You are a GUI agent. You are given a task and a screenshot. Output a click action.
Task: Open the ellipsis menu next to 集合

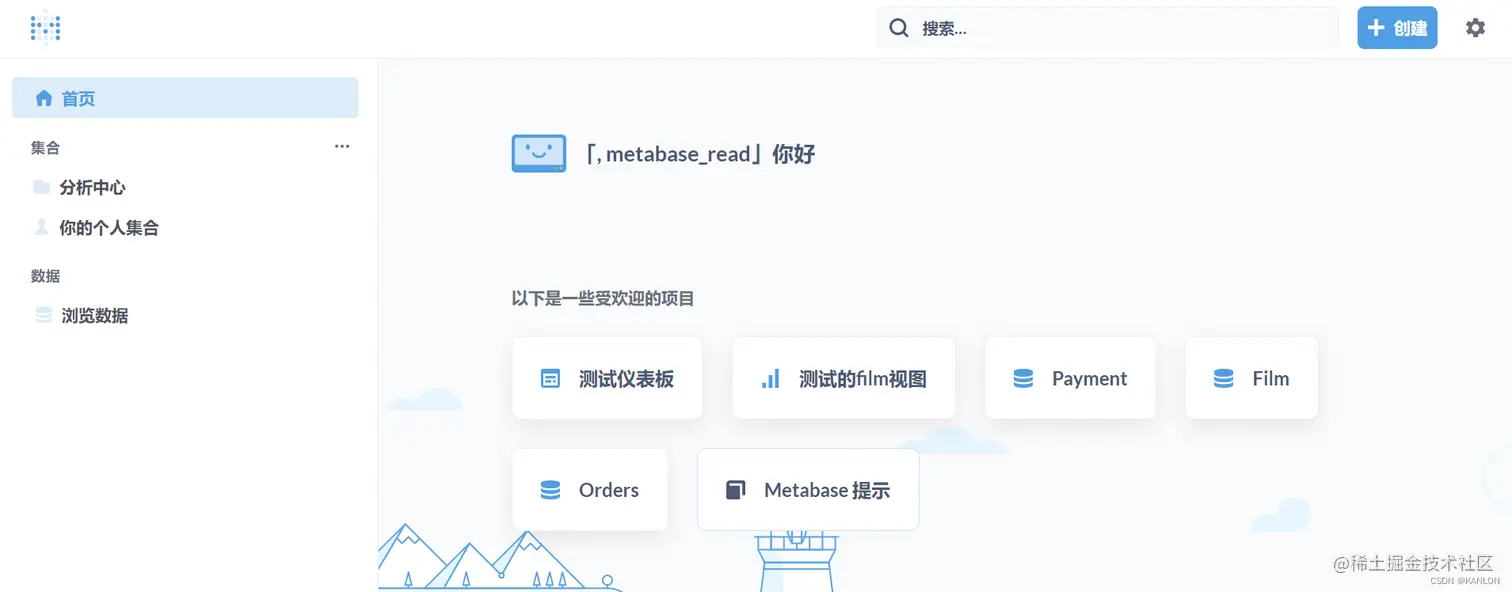pos(342,146)
